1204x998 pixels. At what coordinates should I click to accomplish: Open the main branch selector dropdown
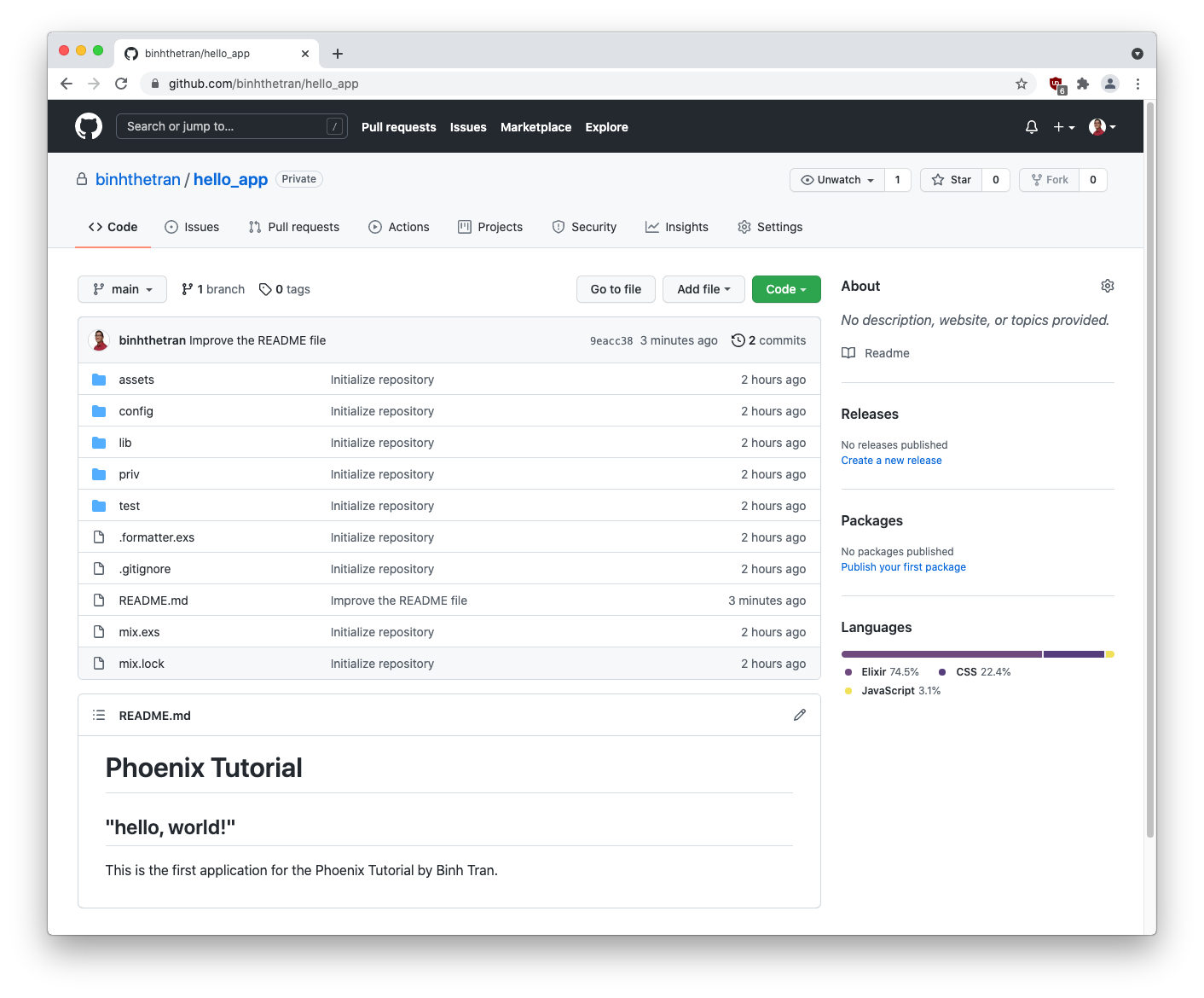[x=122, y=289]
